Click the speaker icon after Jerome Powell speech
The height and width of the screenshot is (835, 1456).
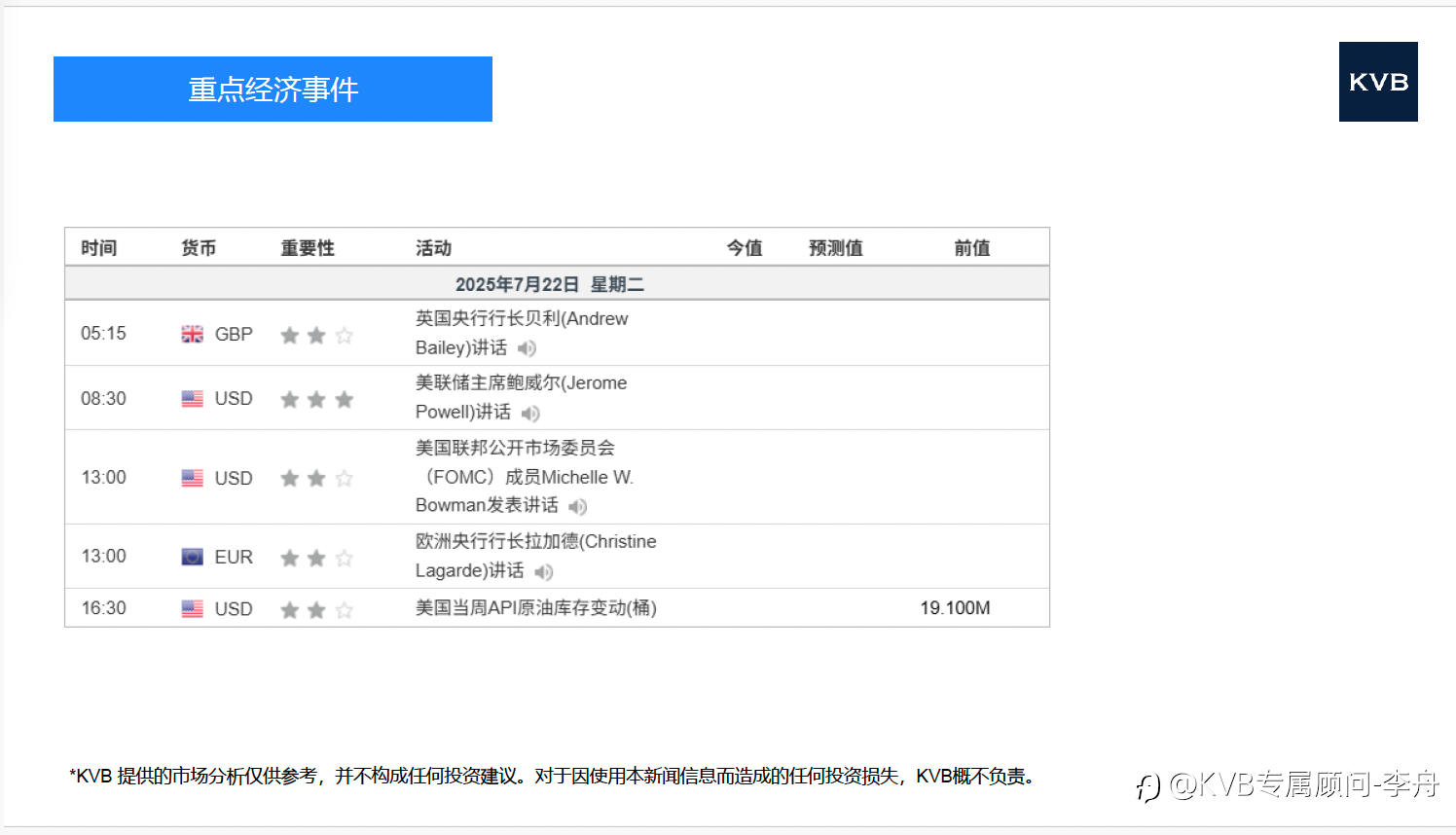pyautogui.click(x=530, y=414)
